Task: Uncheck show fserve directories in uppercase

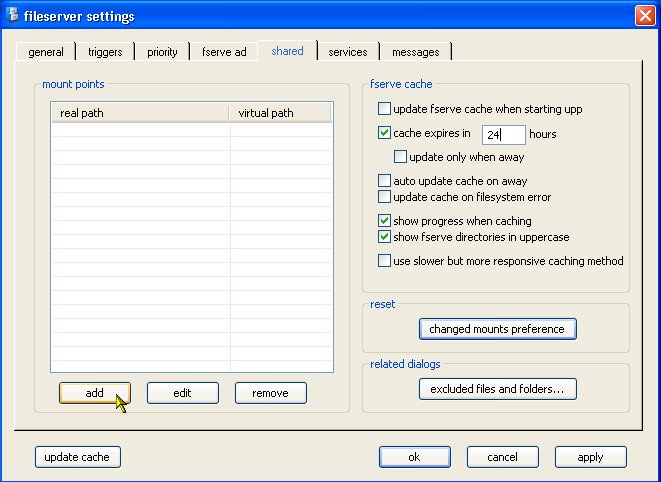Action: pos(384,237)
